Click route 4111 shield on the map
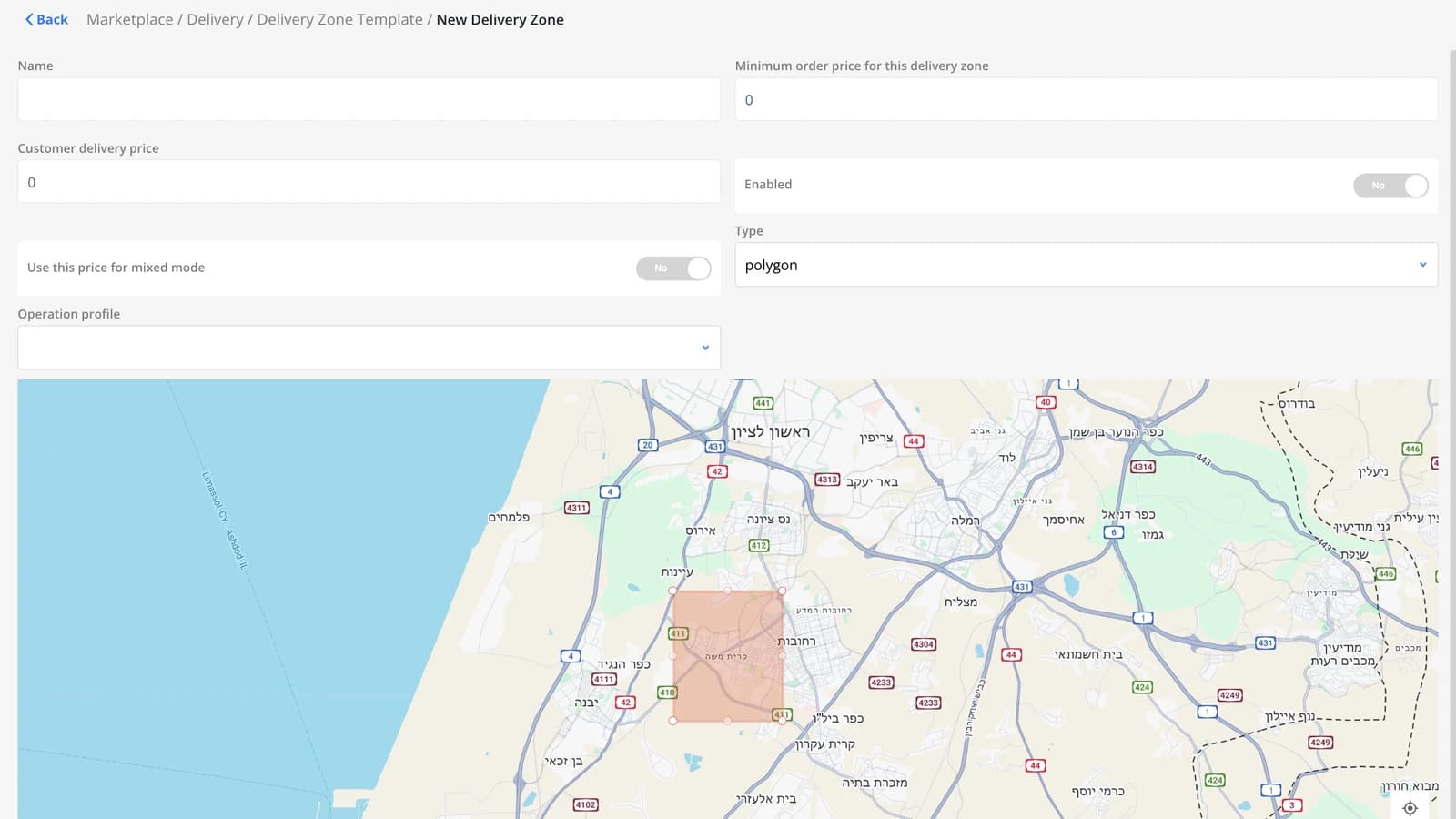The image size is (1456, 819). point(603,680)
